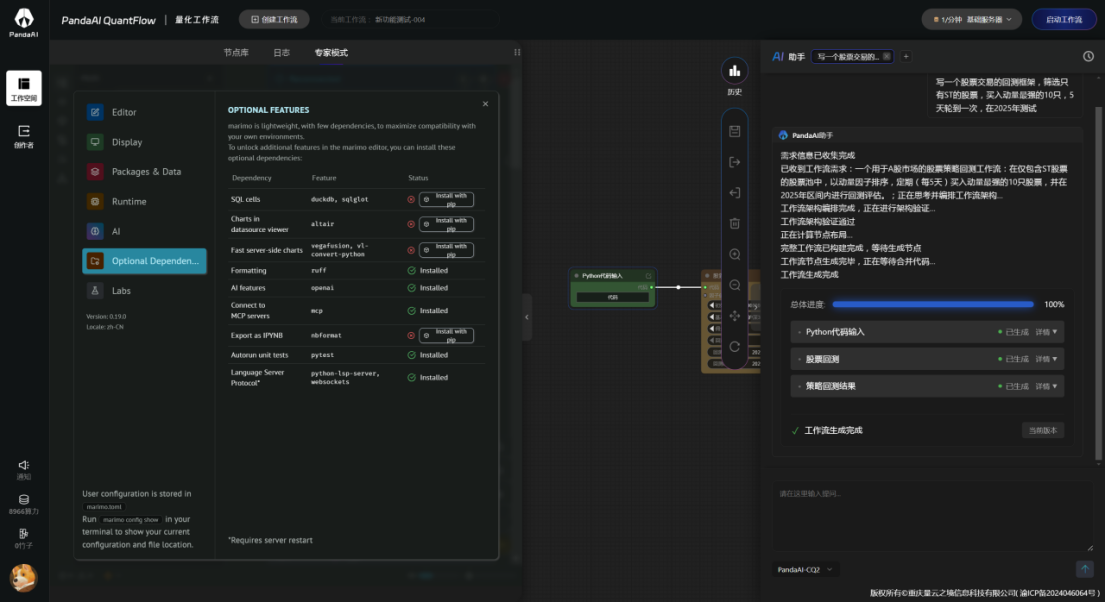Click the 当前工作流 name field
The height and width of the screenshot is (603, 1105).
pyautogui.click(x=412, y=20)
